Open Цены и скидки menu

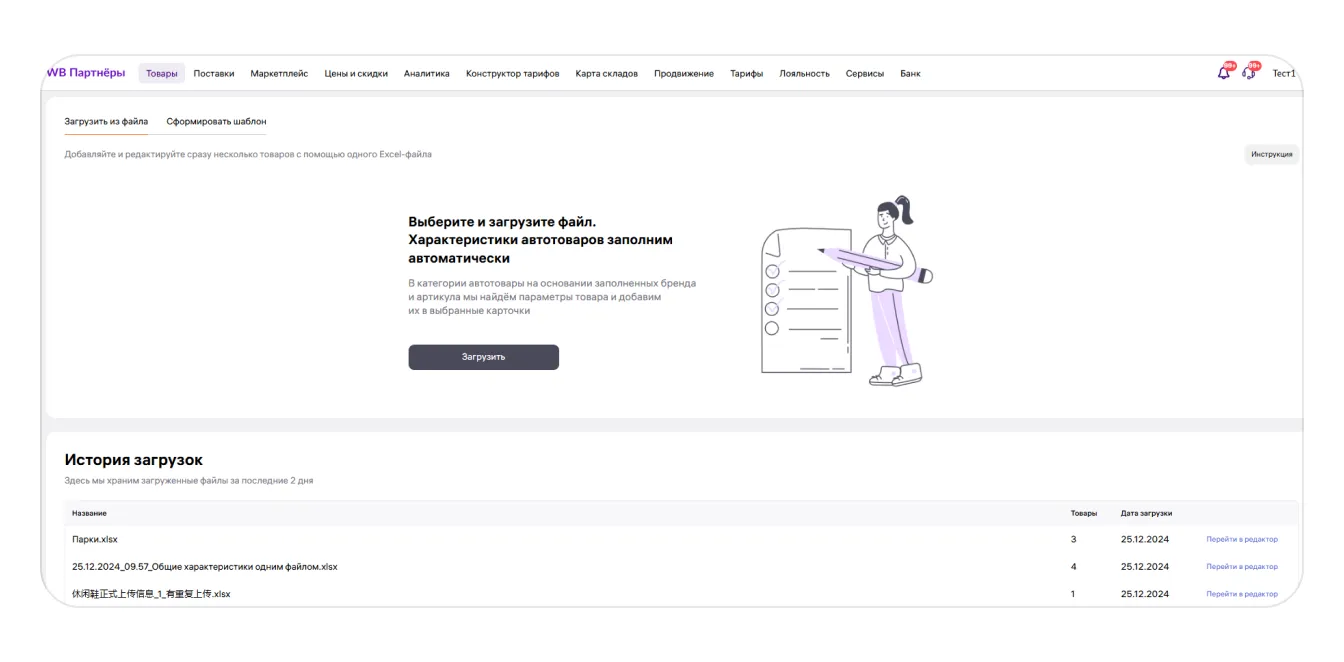point(356,73)
